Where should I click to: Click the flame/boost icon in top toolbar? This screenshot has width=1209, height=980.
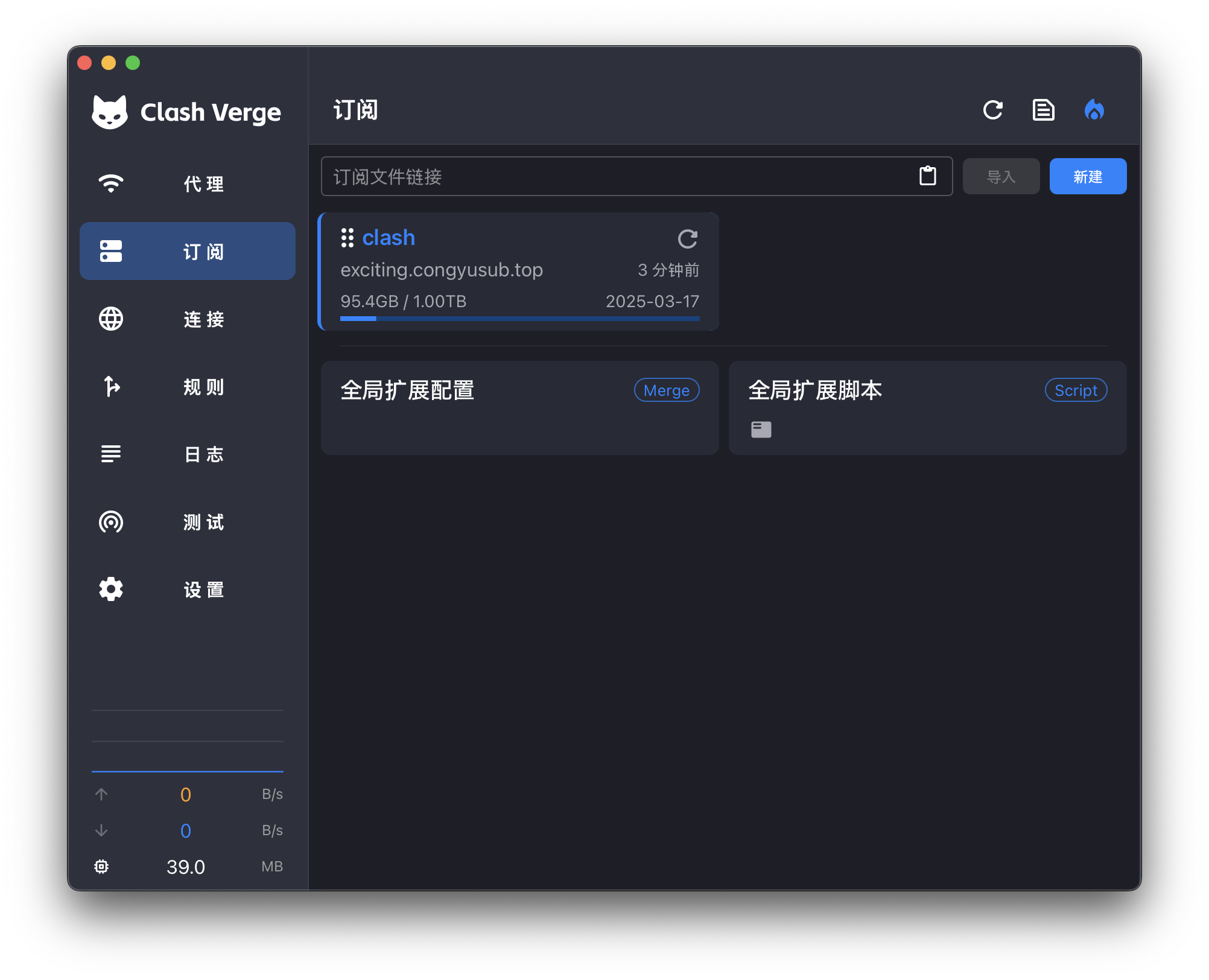point(1094,109)
